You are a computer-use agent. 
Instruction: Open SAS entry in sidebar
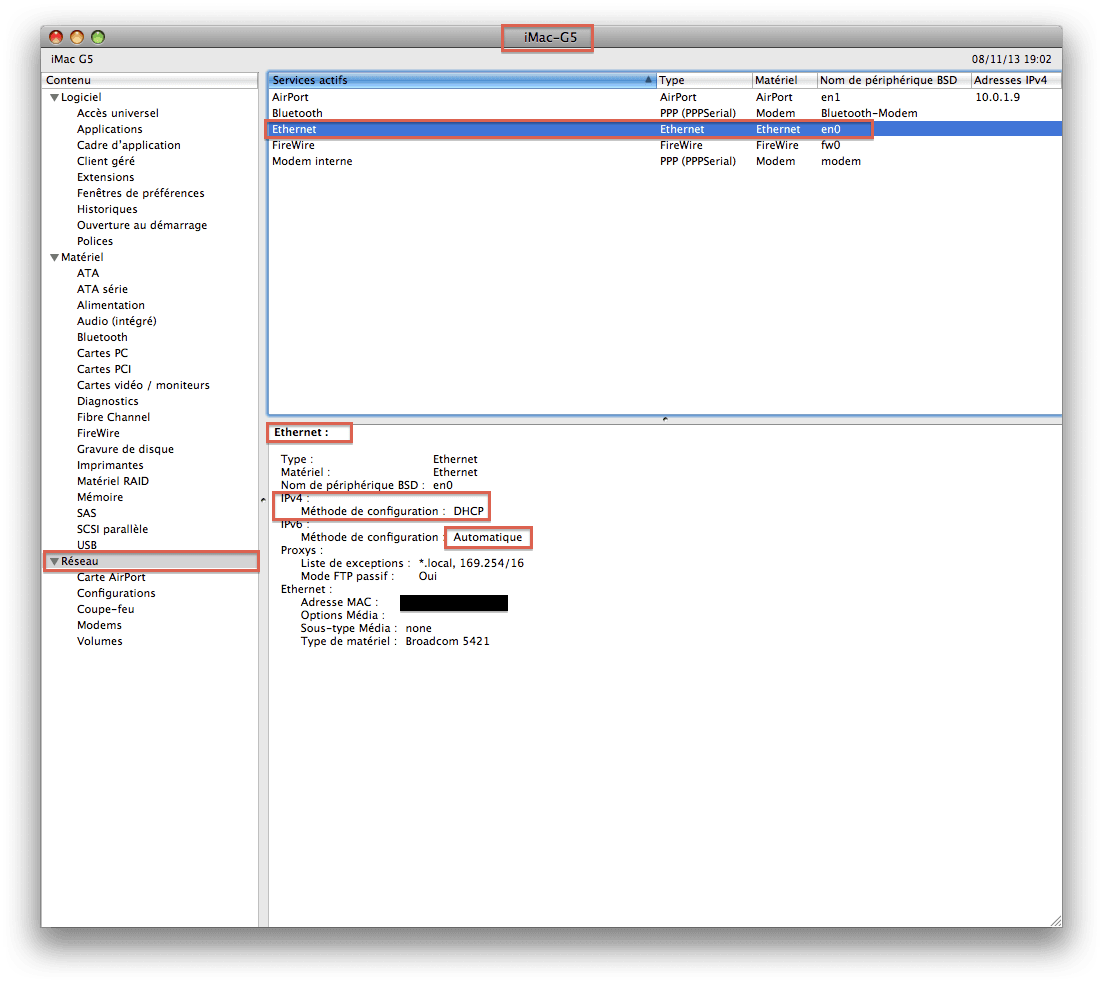click(x=87, y=514)
